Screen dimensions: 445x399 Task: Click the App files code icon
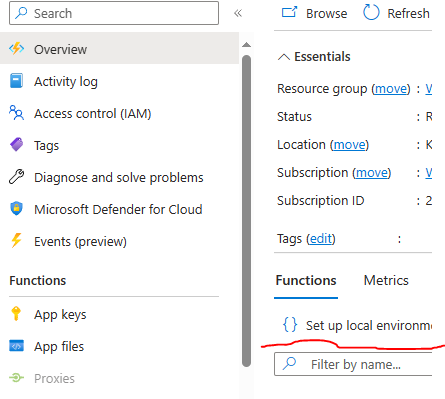[x=16, y=346]
